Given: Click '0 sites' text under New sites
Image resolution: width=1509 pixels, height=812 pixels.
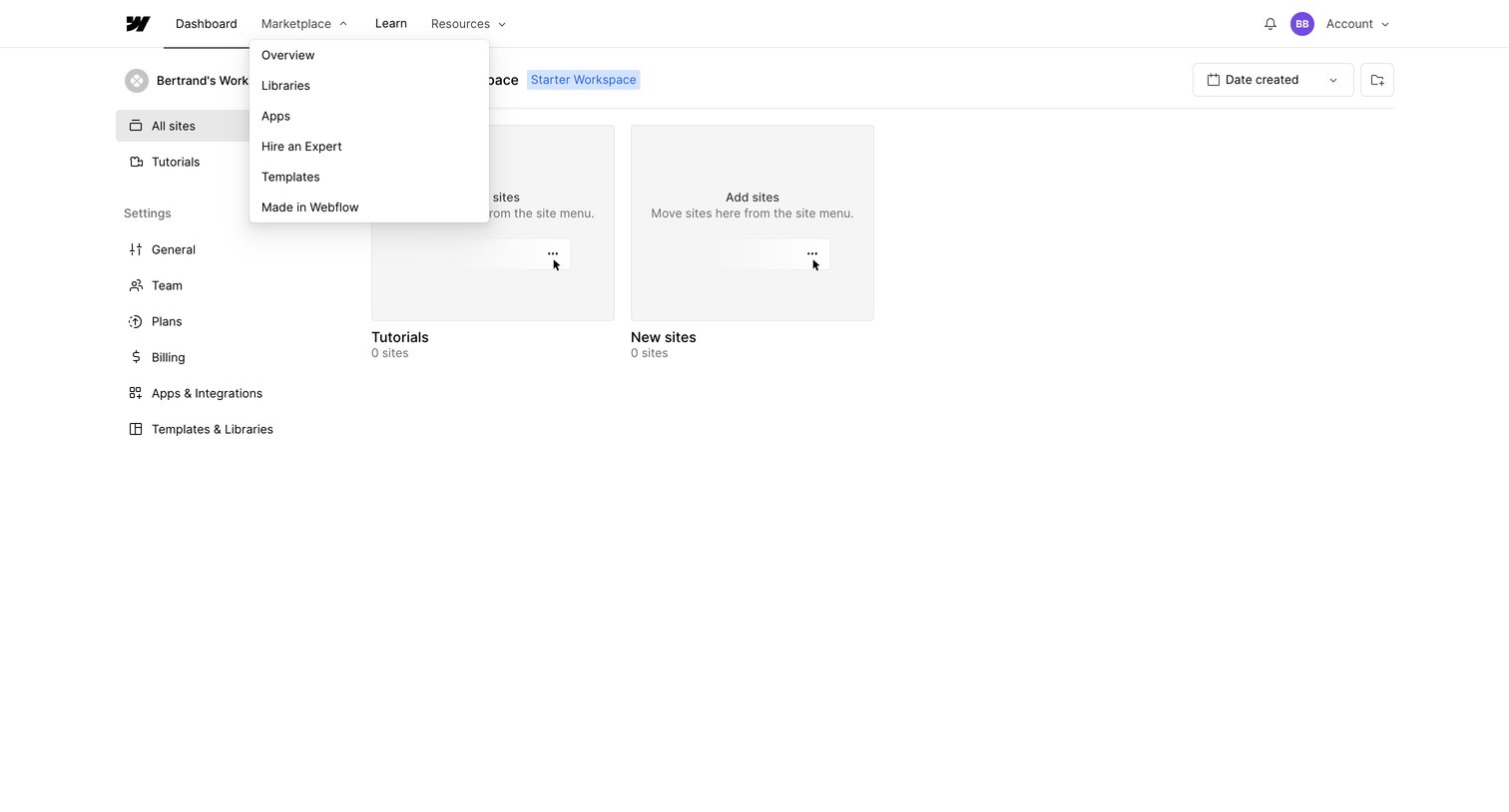Looking at the screenshot, I should tap(650, 353).
